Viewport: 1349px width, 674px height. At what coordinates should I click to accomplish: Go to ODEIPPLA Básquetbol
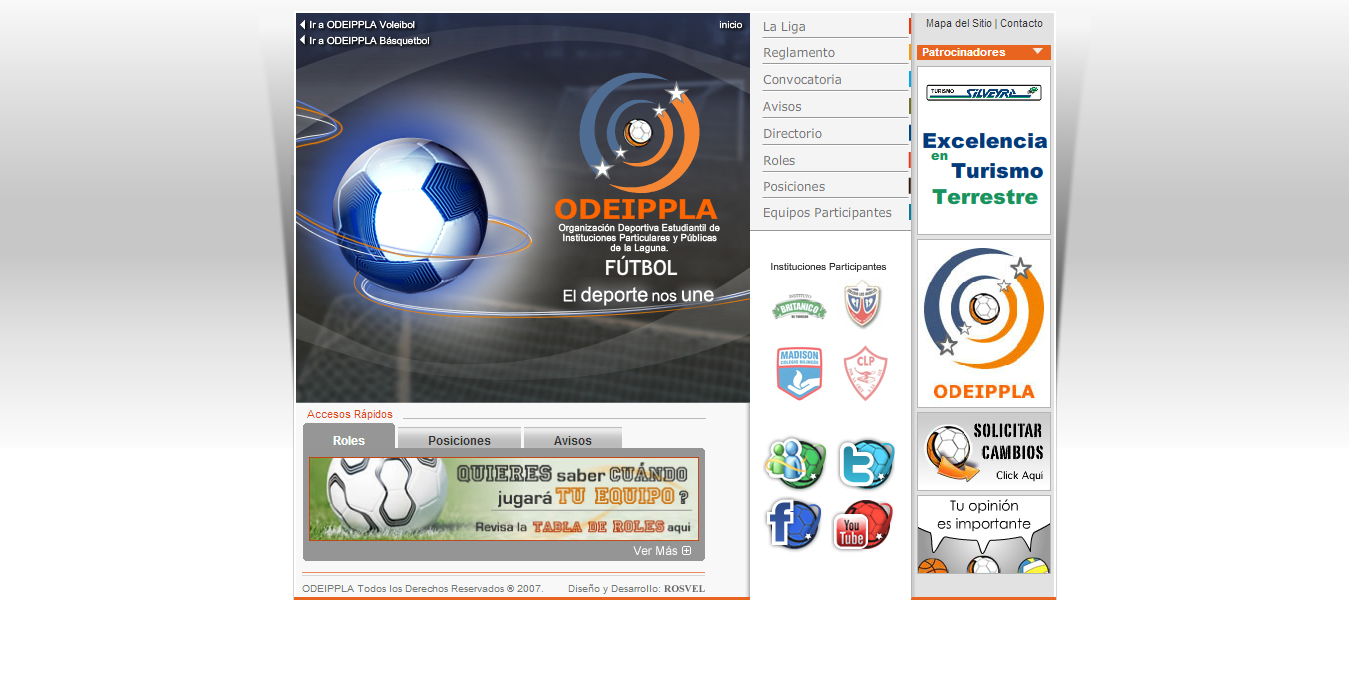tap(369, 40)
